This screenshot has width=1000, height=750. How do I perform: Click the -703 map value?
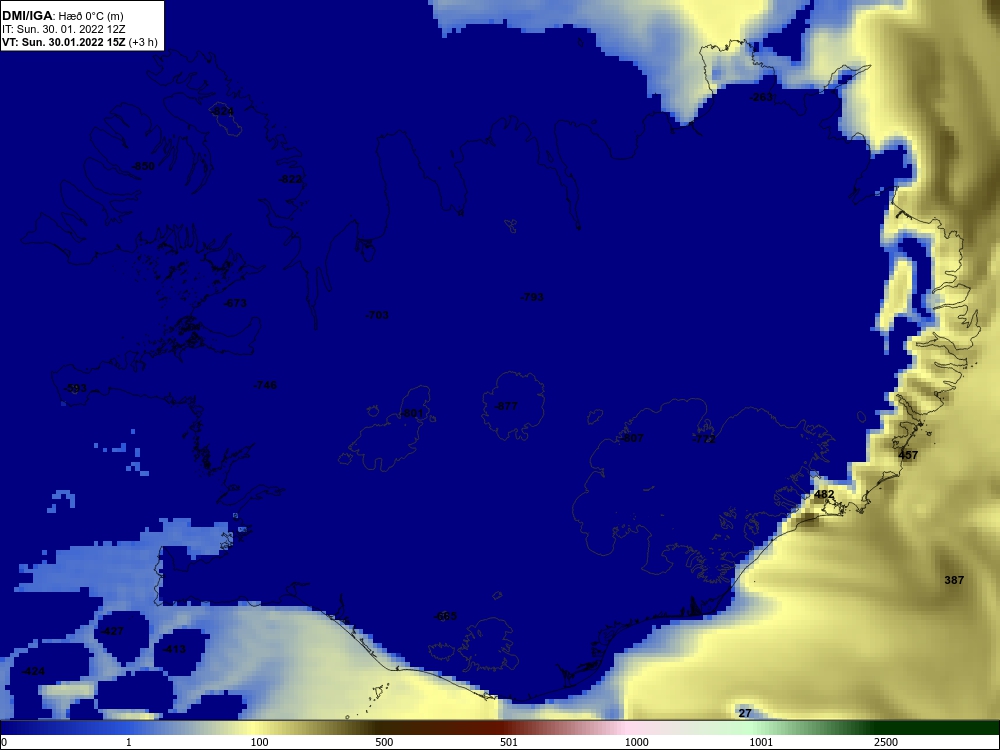(377, 315)
